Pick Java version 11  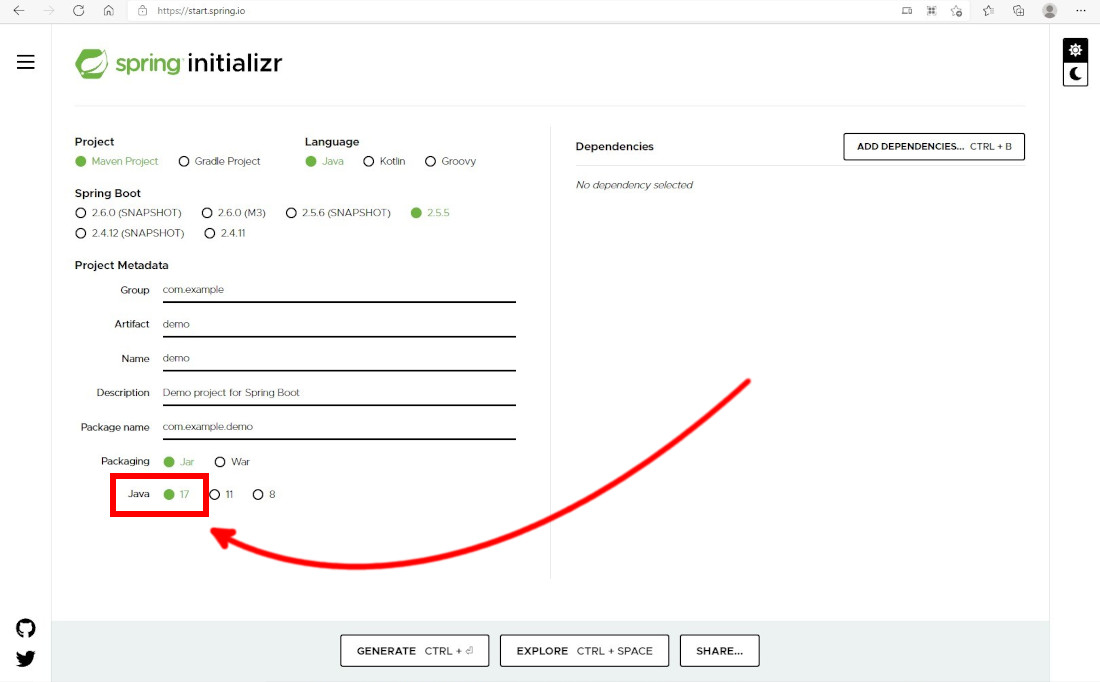214,494
